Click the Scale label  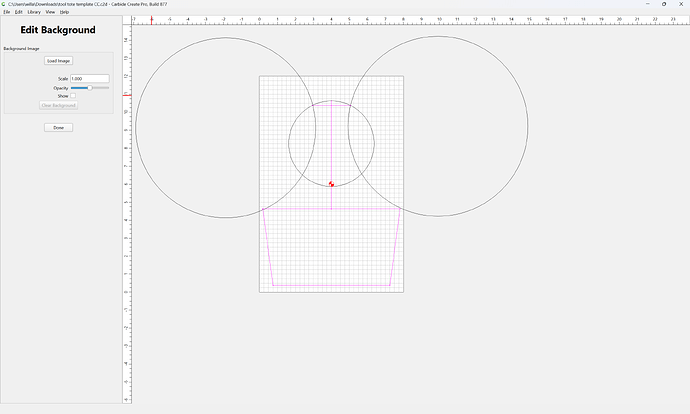(x=63, y=79)
